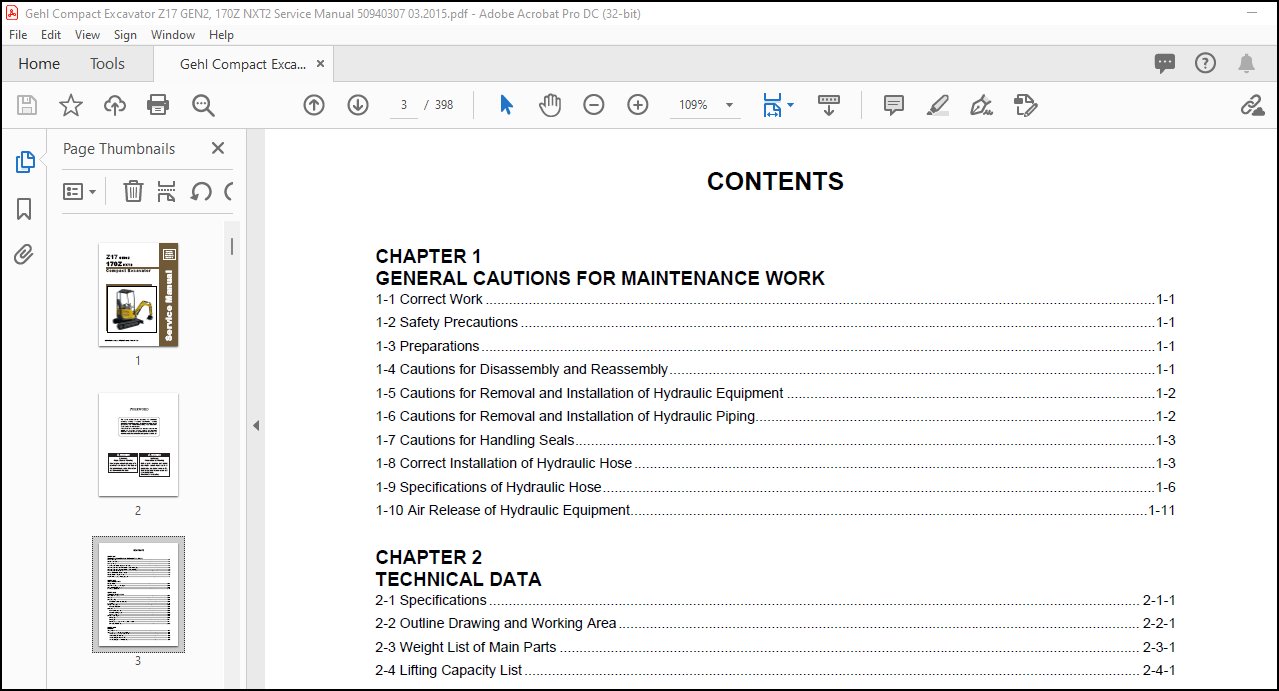Open the stamp tool
Viewport: 1279px width, 691px height.
(1025, 105)
